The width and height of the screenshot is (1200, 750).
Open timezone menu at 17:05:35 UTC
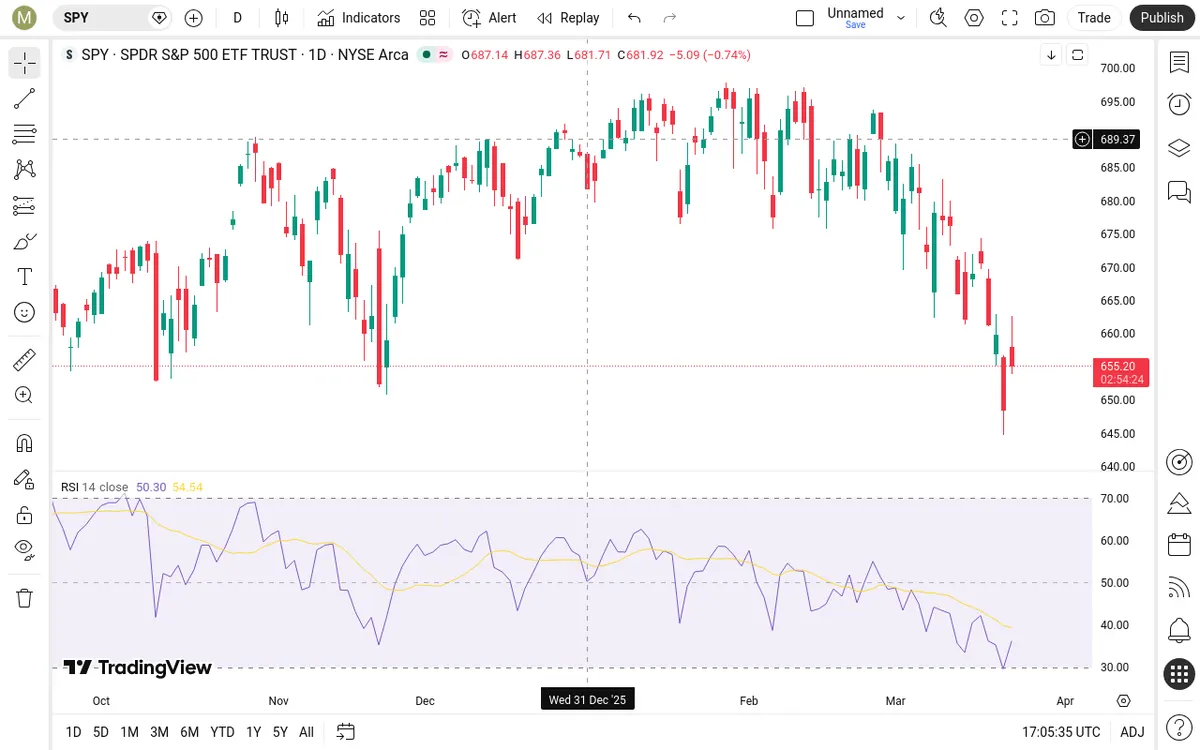(x=1061, y=732)
